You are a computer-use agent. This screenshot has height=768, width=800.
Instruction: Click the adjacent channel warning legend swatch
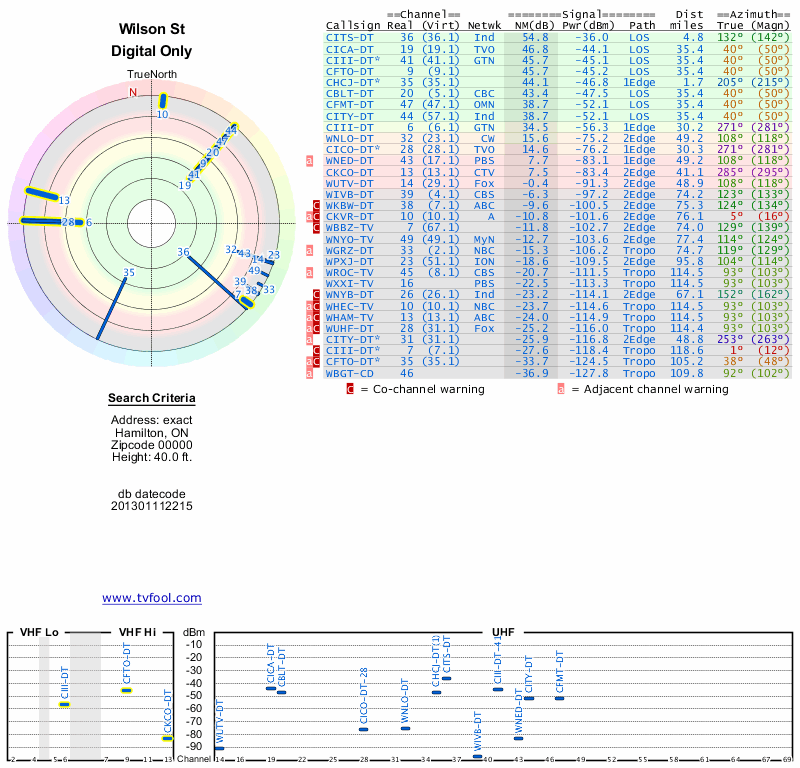click(x=561, y=389)
